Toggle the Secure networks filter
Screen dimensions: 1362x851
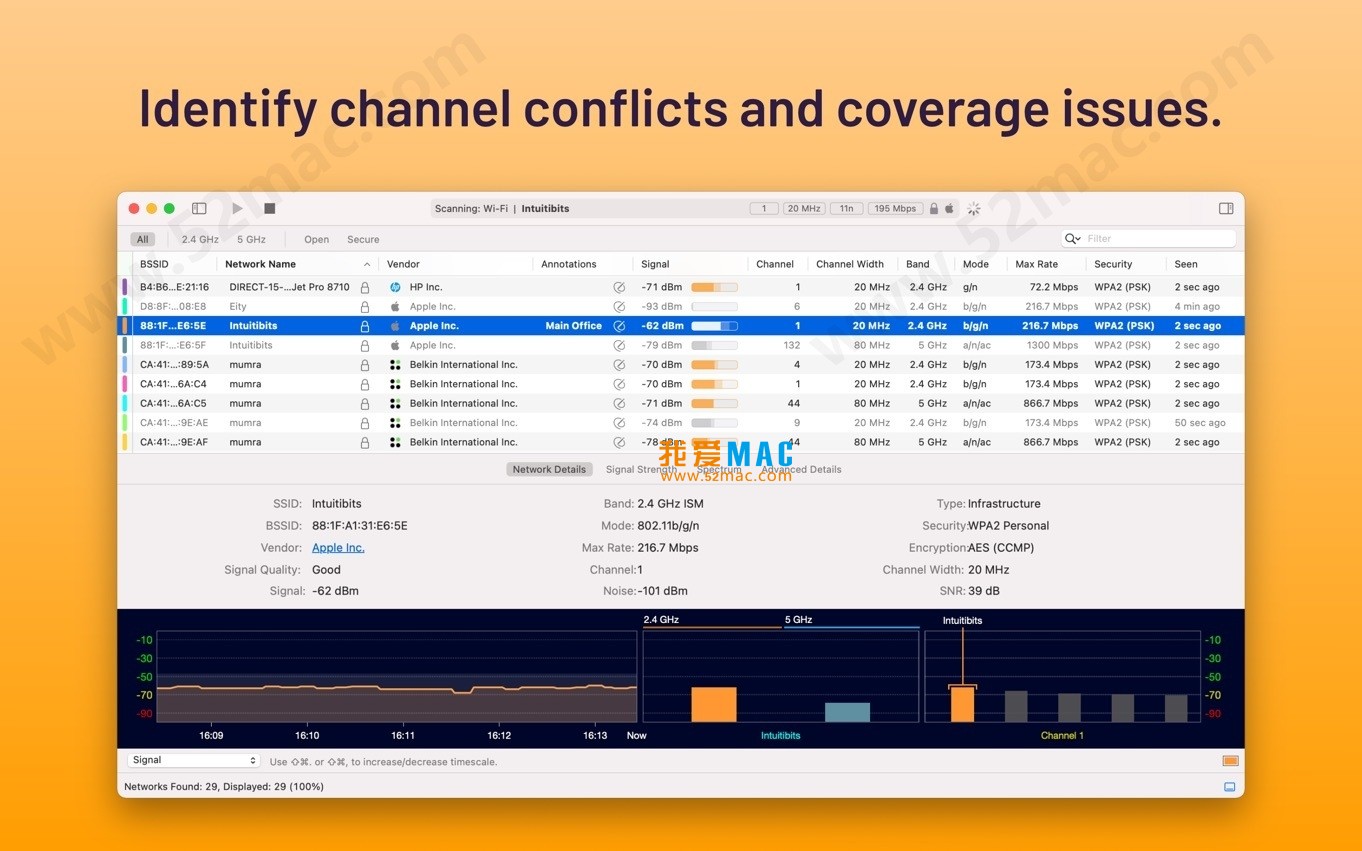tap(363, 240)
